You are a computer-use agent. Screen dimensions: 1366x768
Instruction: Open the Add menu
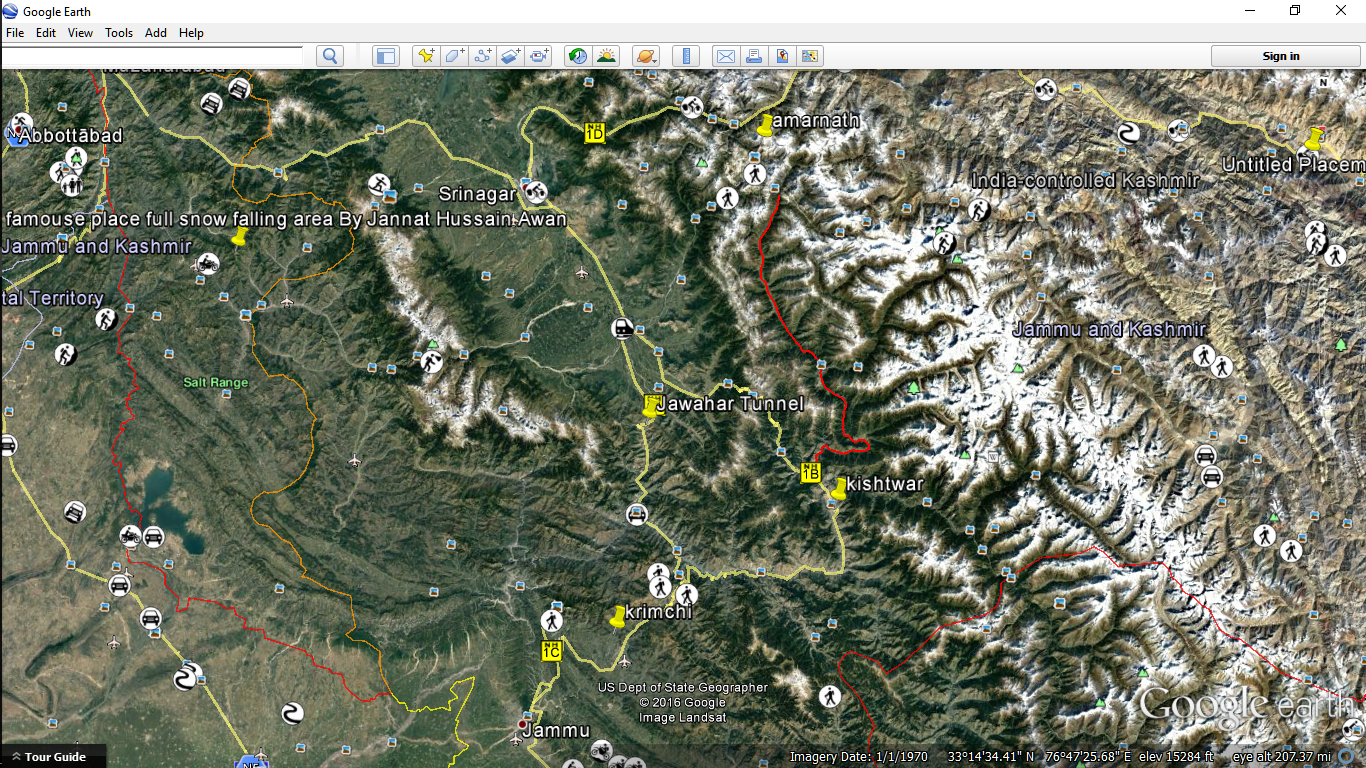[156, 33]
